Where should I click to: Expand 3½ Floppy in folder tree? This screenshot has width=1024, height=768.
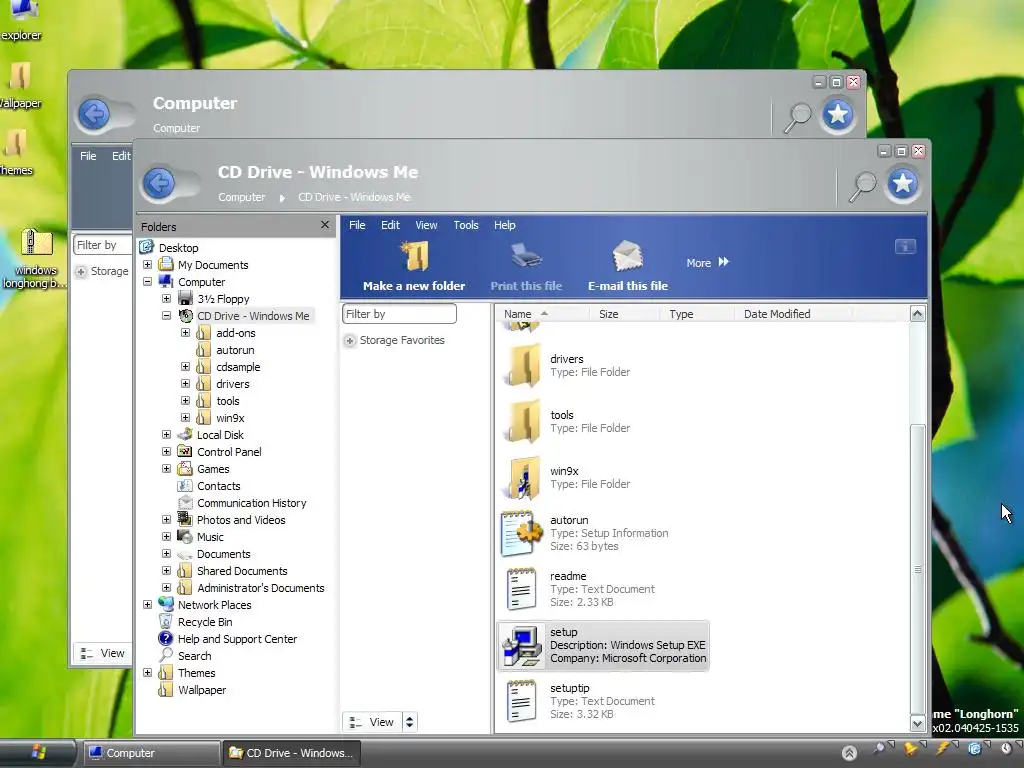pyautogui.click(x=167, y=298)
